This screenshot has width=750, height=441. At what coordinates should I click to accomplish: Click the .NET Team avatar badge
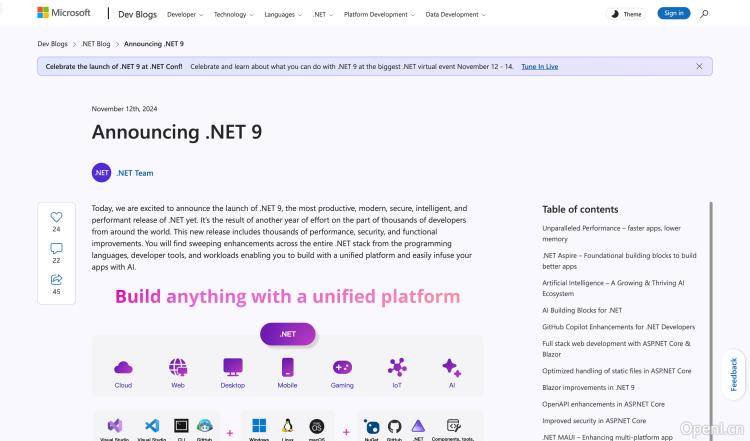click(x=101, y=173)
